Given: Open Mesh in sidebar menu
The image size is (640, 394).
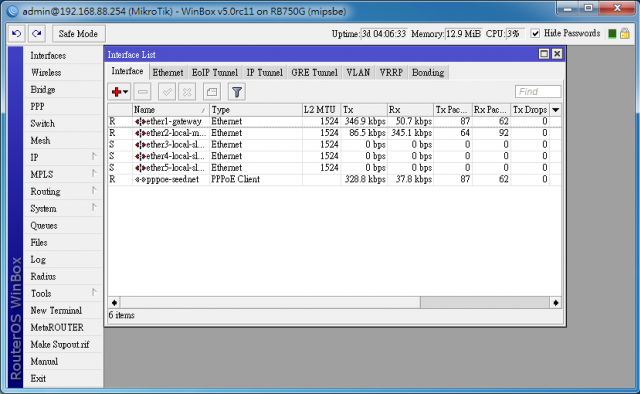Looking at the screenshot, I should click(63, 141).
